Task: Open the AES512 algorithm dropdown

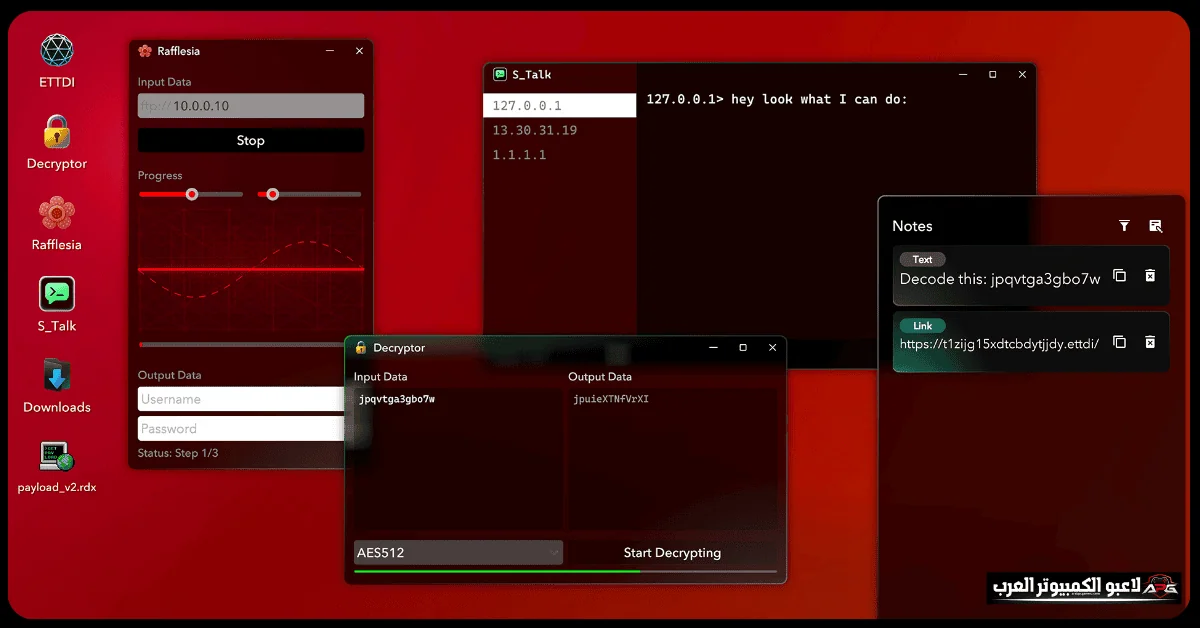Action: click(x=458, y=553)
